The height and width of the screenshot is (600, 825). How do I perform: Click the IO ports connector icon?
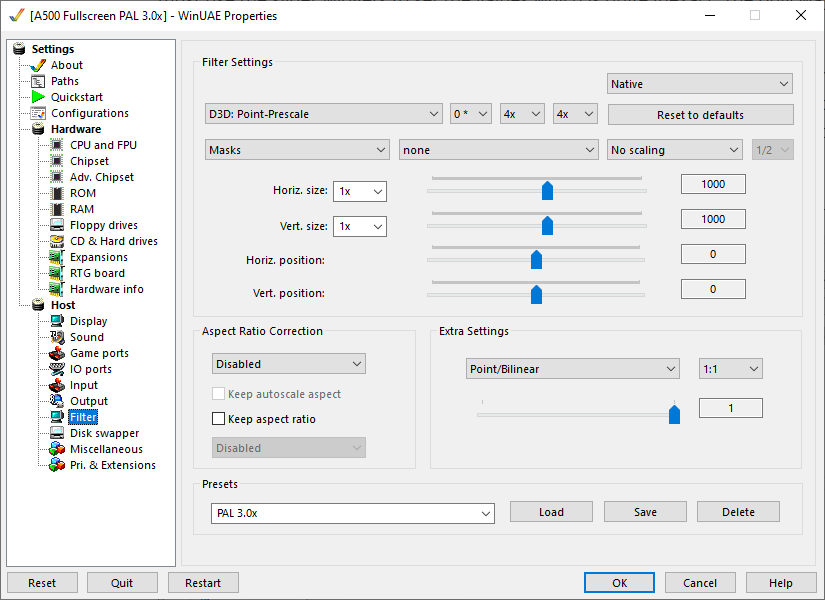pyautogui.click(x=57, y=369)
